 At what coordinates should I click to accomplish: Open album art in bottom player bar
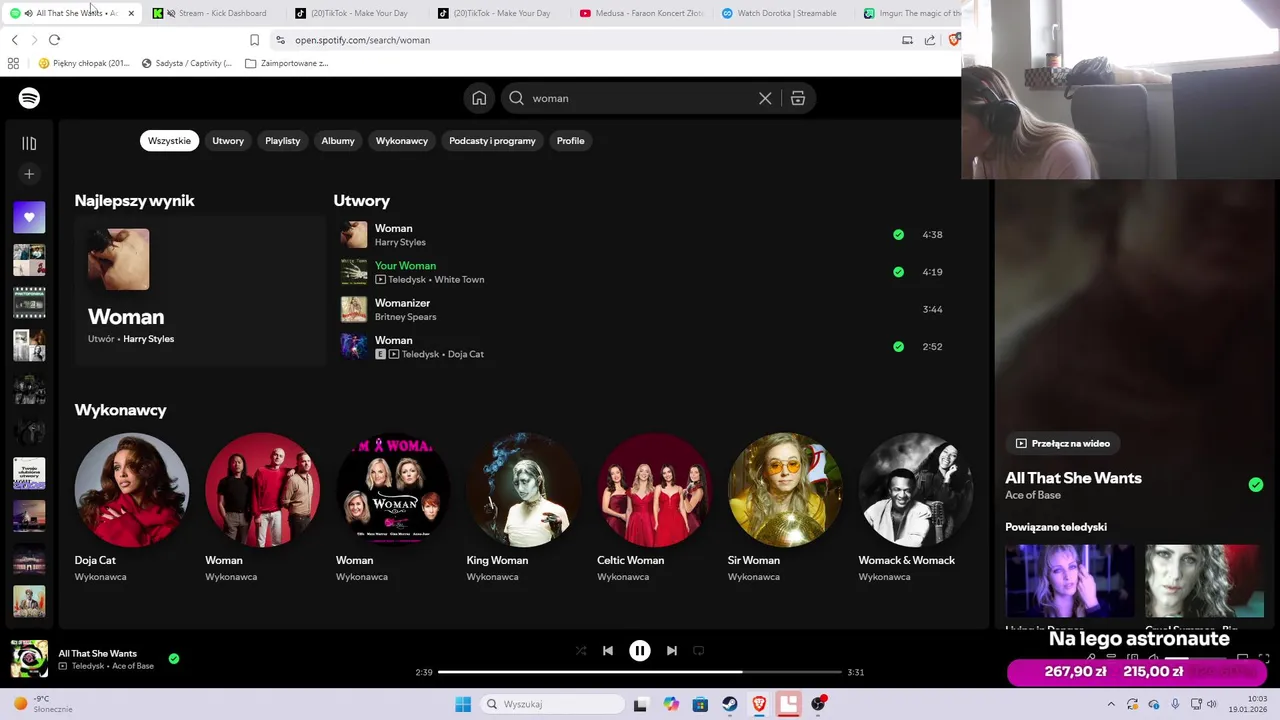[x=29, y=659]
